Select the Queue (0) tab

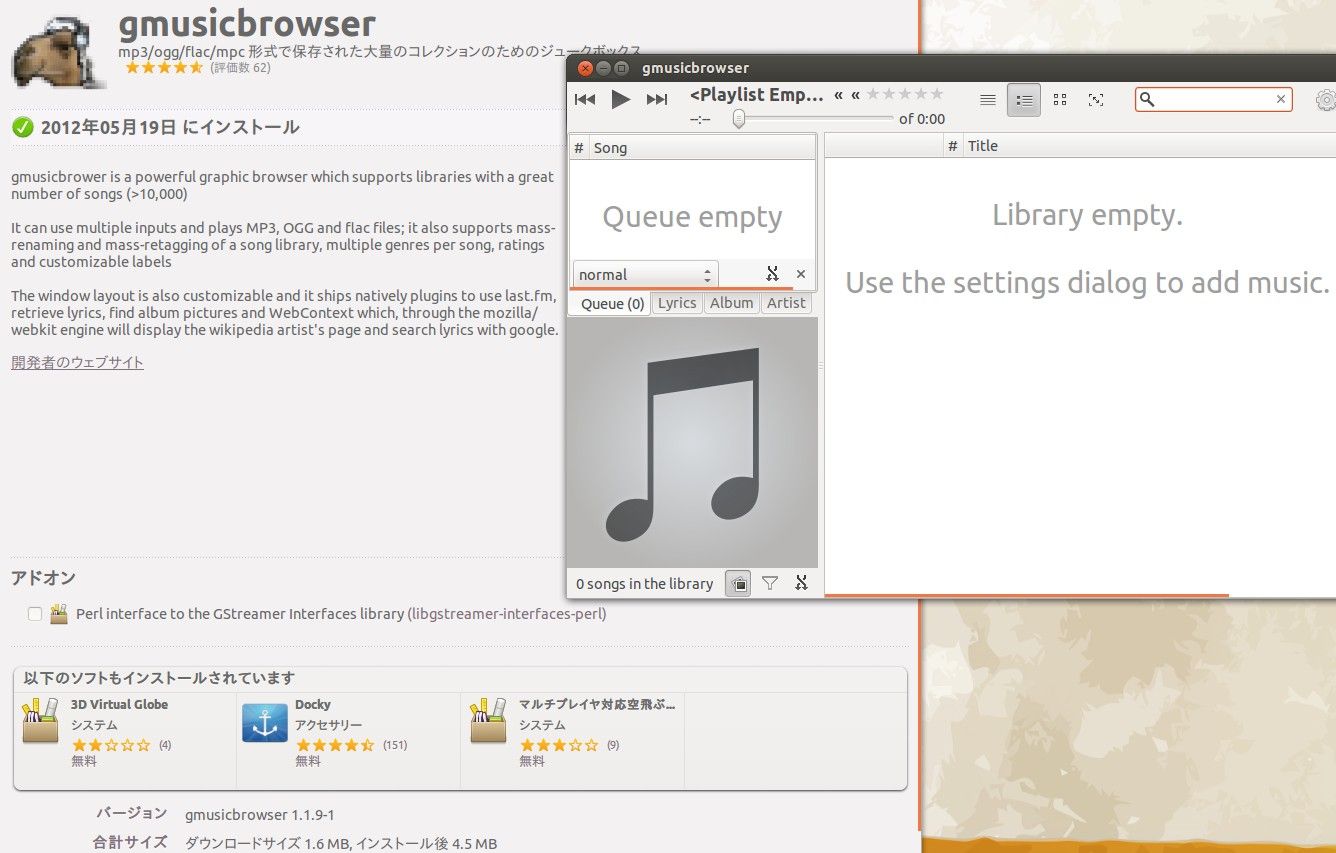pos(612,303)
